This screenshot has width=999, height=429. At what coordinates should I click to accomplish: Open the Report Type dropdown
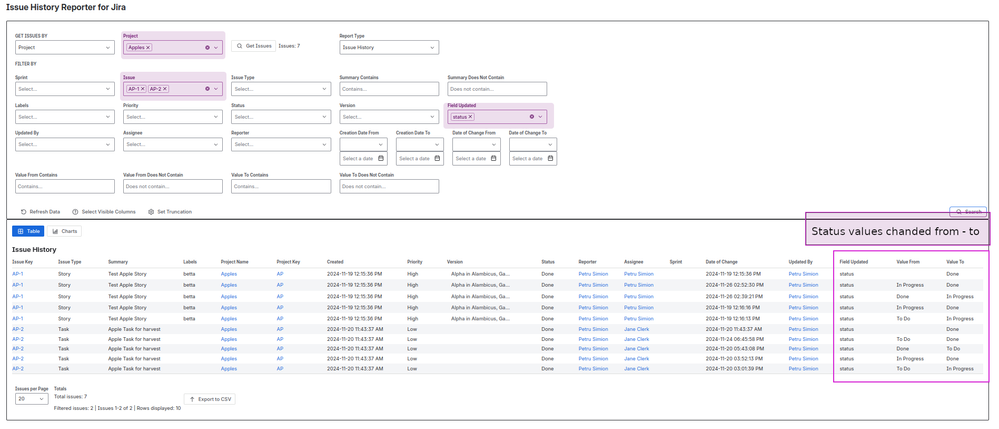[389, 47]
